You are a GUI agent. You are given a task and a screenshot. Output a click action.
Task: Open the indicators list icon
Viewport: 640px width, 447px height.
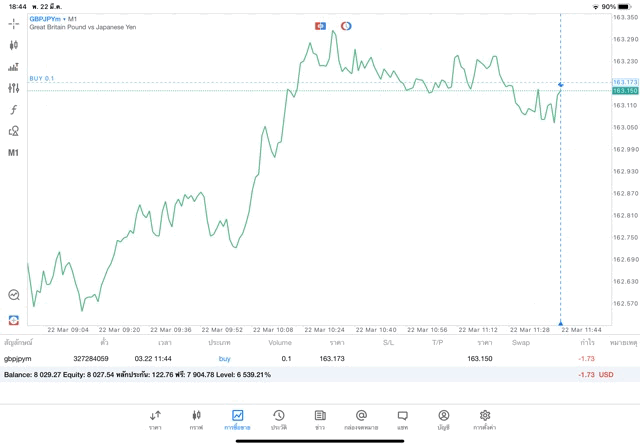click(14, 67)
